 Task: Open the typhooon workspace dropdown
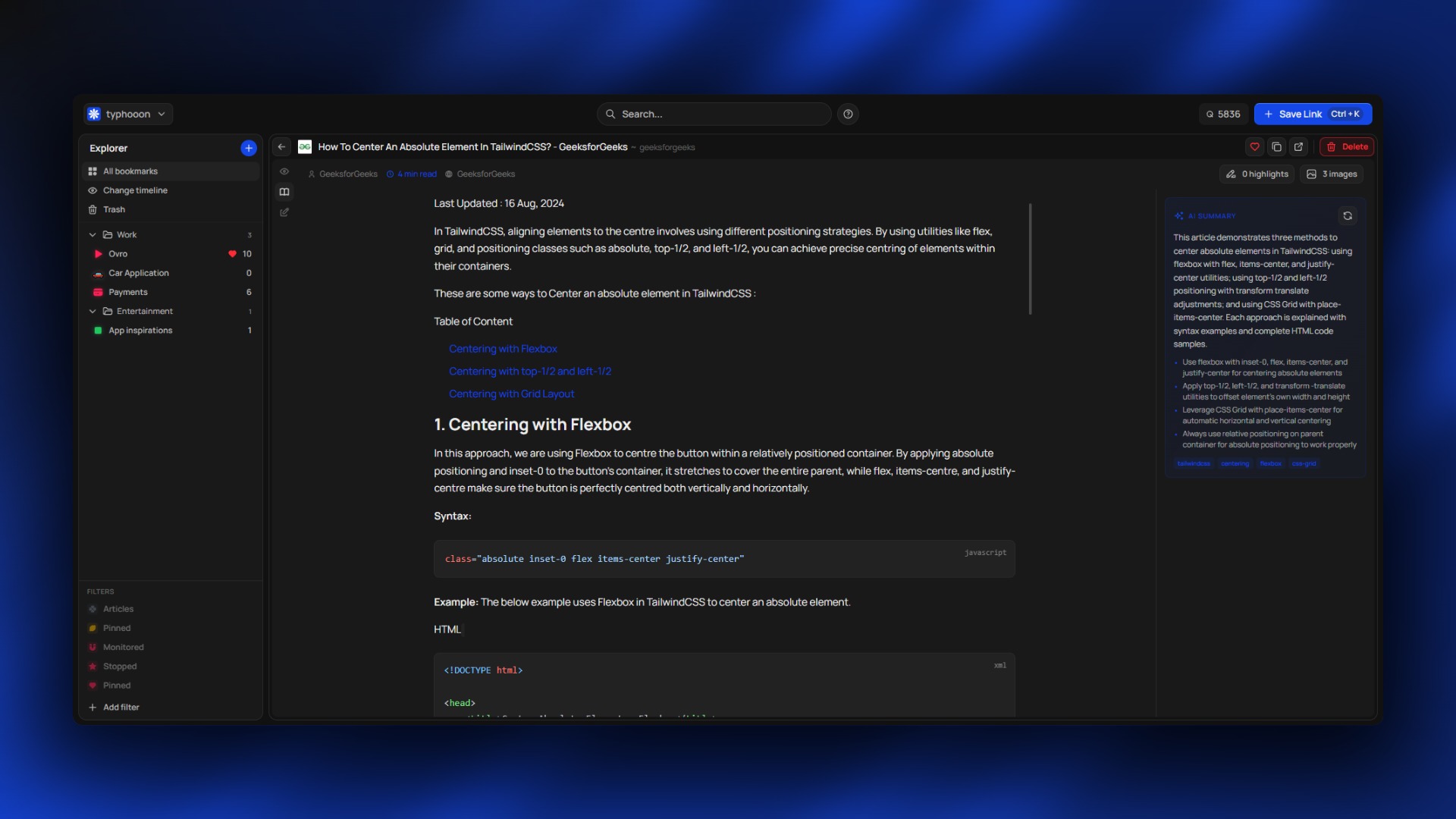128,114
